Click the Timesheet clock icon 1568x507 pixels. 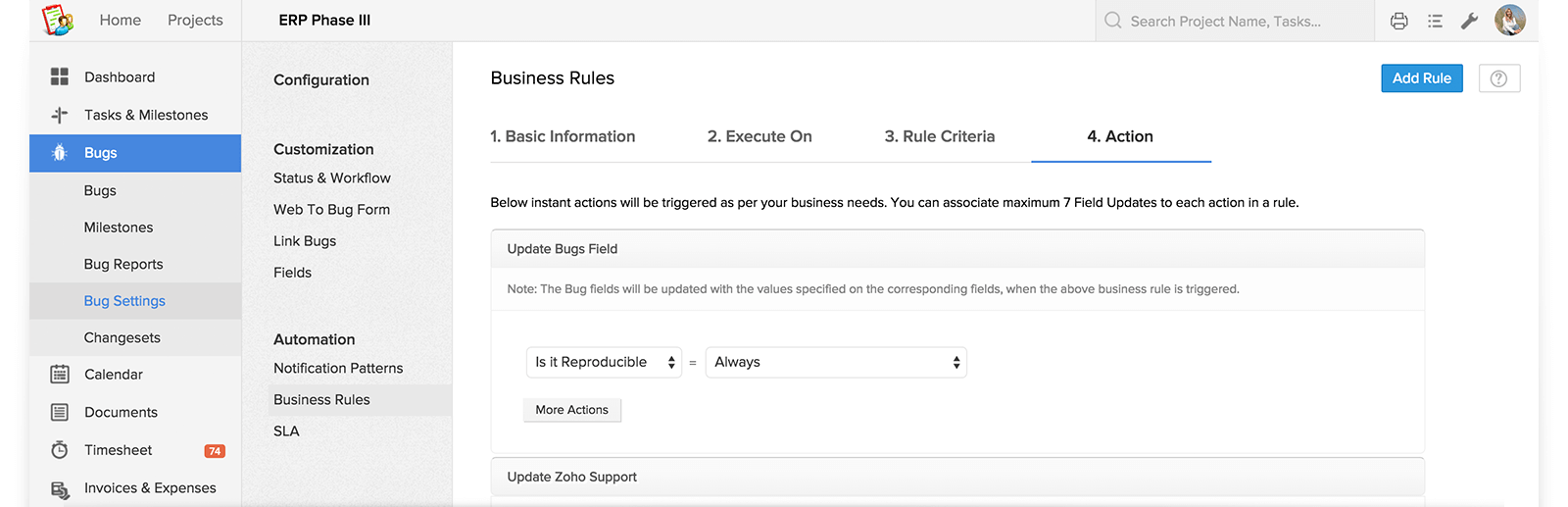click(60, 450)
